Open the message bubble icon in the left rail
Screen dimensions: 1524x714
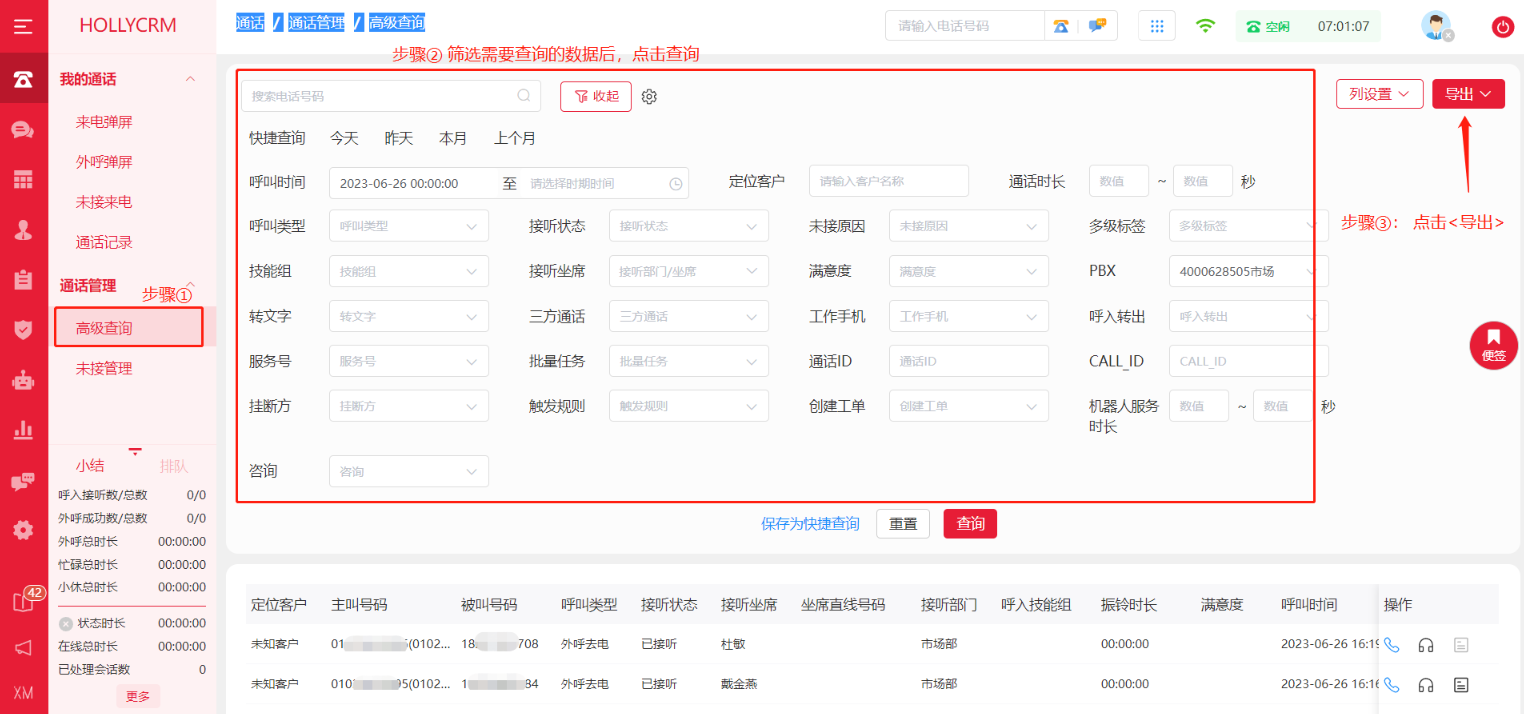point(23,482)
